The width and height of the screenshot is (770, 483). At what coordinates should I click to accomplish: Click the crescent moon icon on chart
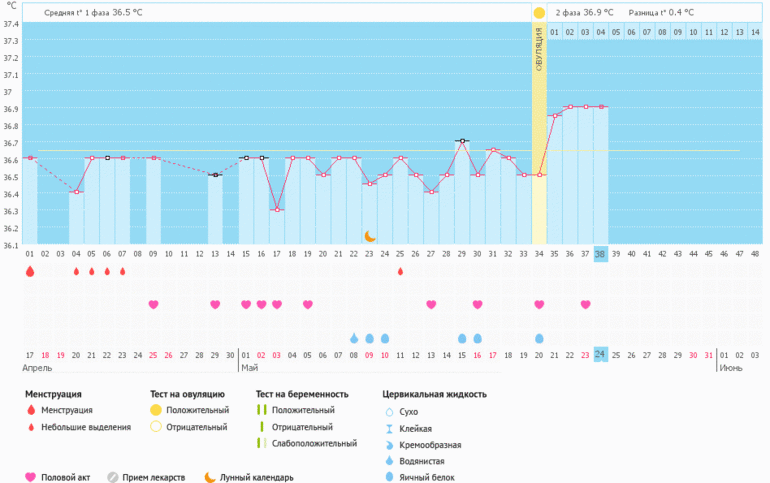(x=370, y=236)
